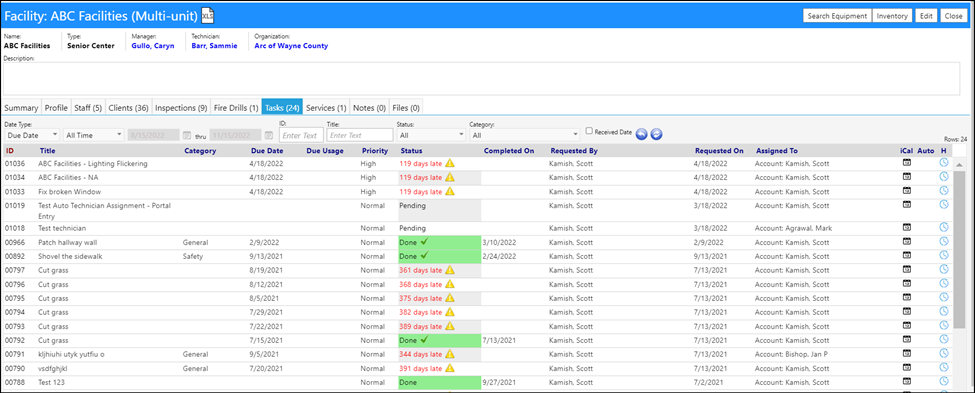Open iCal icon for Shovel the sidewalk
Screen dimensions: 975x393
907,255
